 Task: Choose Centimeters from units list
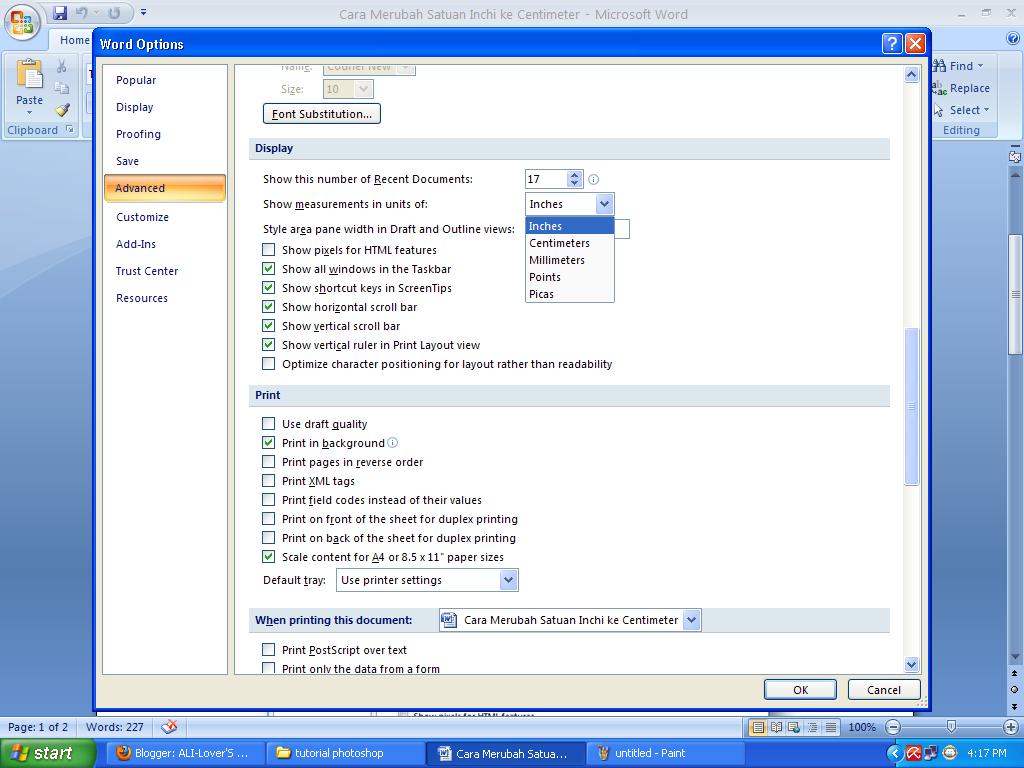point(569,243)
